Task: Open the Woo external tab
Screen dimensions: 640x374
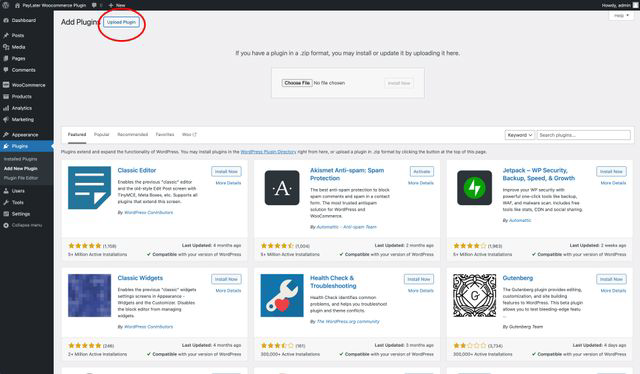Action: pos(189,134)
